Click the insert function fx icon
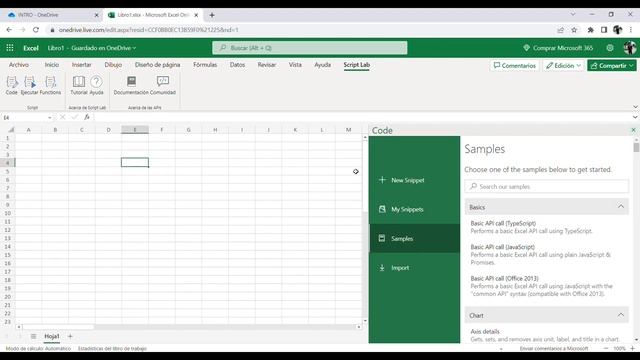The width and height of the screenshot is (640, 360). 87,117
